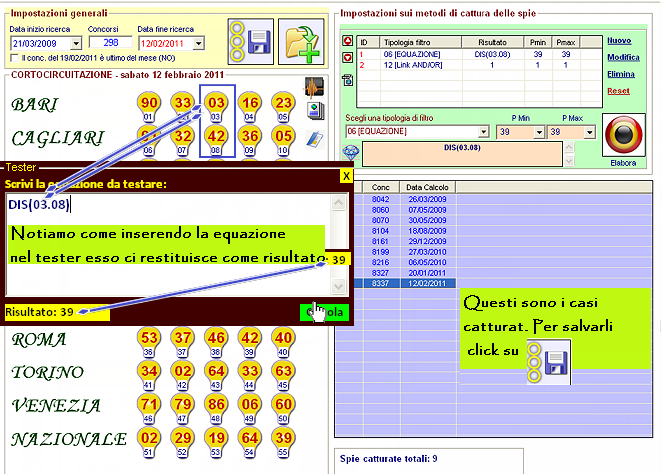The height and width of the screenshot is (474, 661).
Task: Open the Data inizio ricerca date dropdown
Action: (x=75, y=44)
